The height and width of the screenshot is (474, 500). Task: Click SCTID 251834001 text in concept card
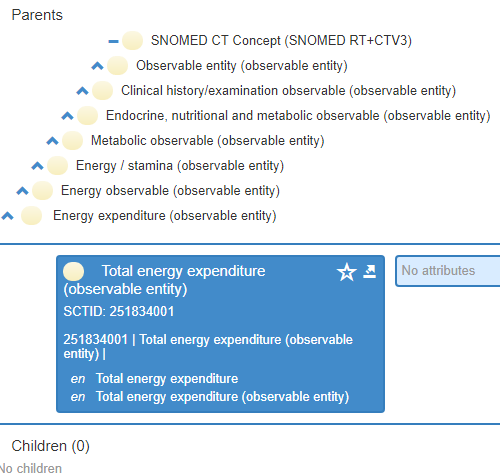click(x=119, y=312)
